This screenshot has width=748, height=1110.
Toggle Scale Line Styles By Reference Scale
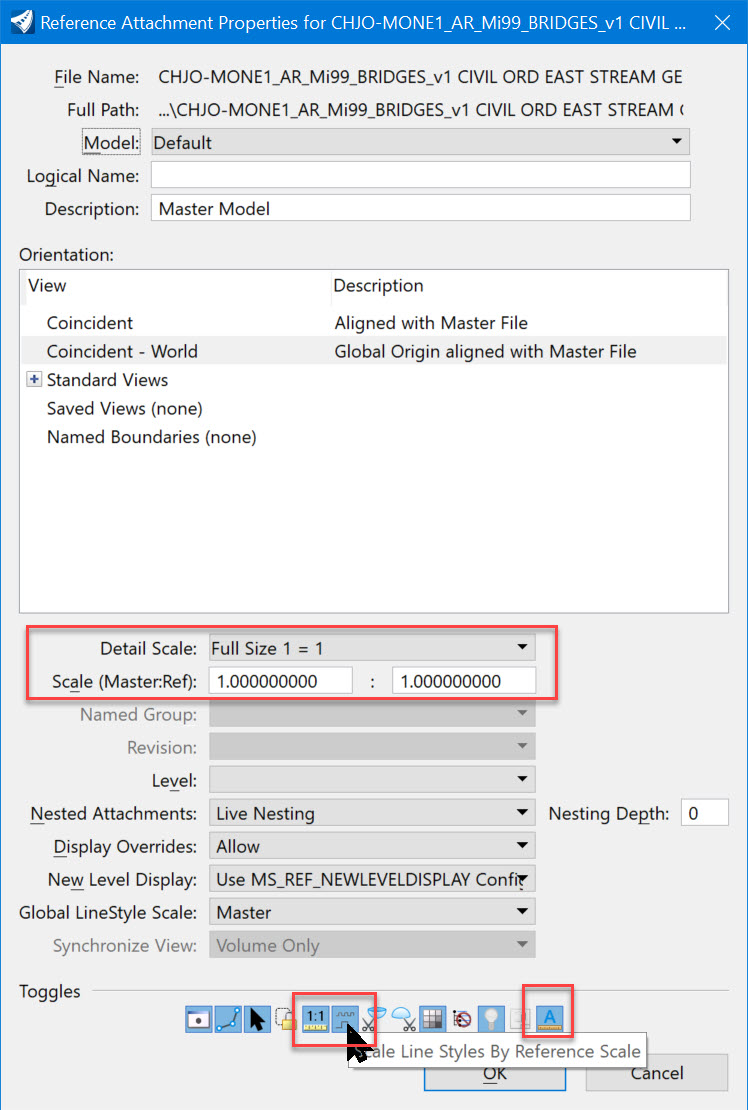(344, 1019)
